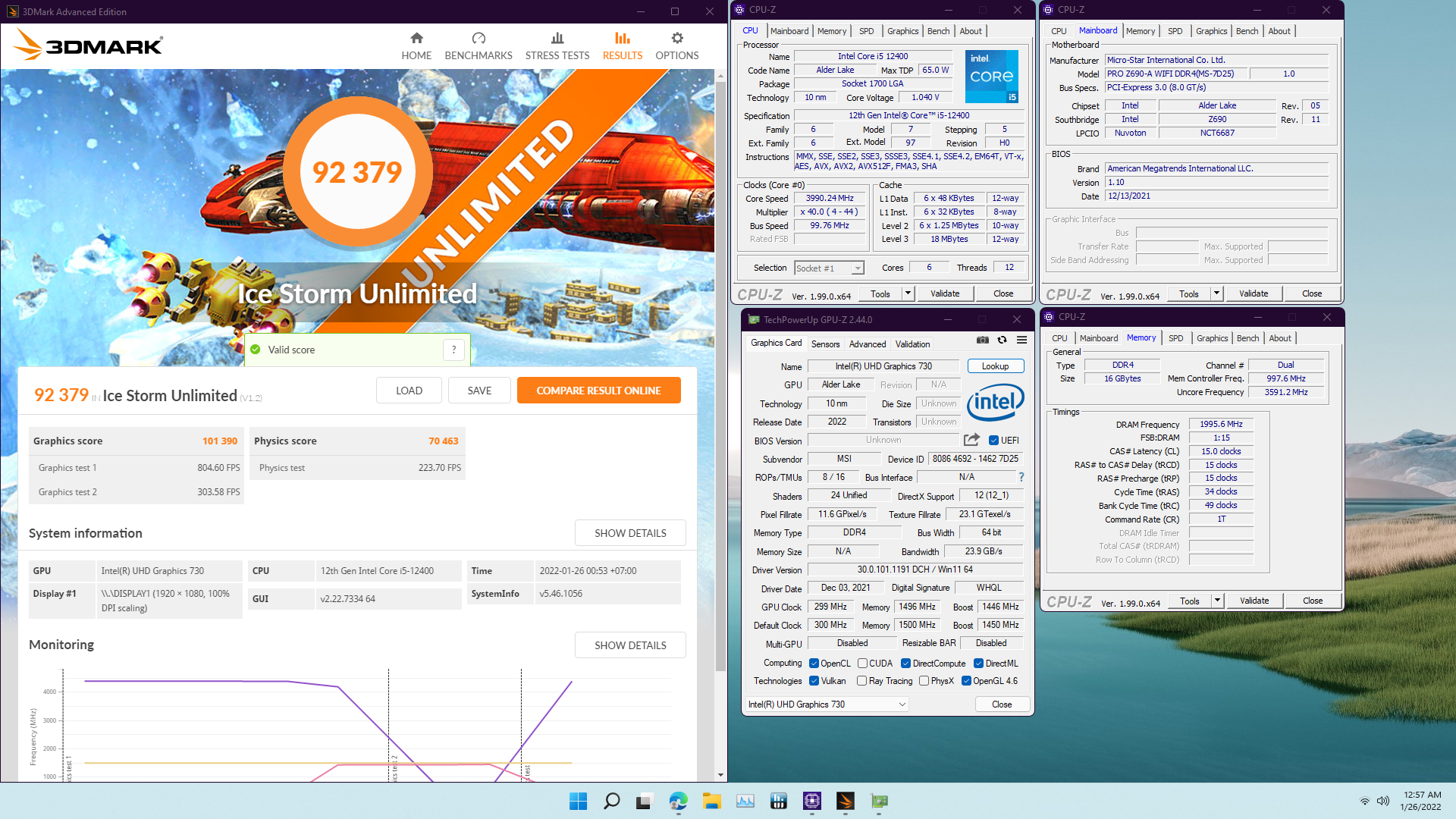1456x819 pixels.
Task: Switch to the Advanced tab in GPU-Z
Action: pyautogui.click(x=867, y=344)
